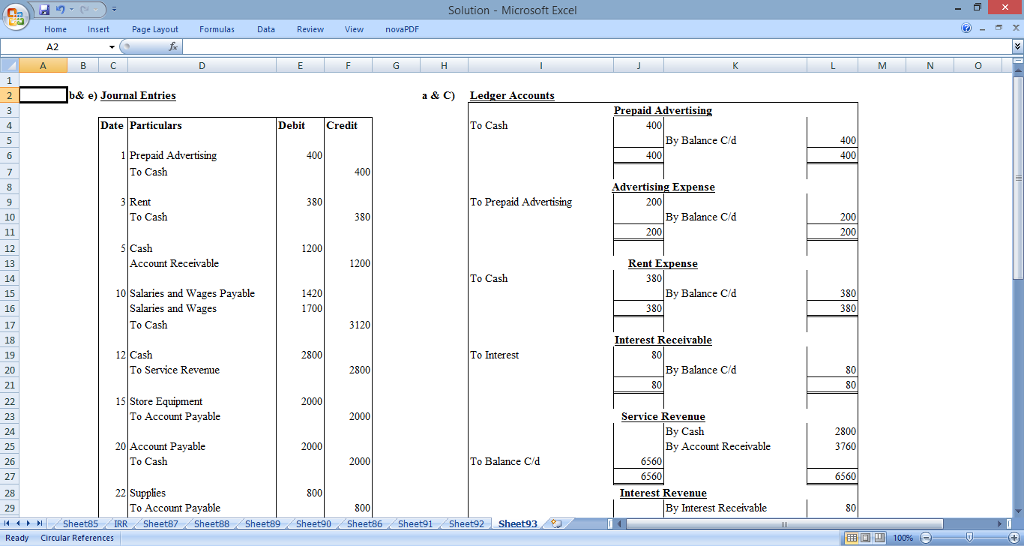Switch to the Sheet88 tab
Viewport: 1024px width, 546px height.
pyautogui.click(x=212, y=524)
